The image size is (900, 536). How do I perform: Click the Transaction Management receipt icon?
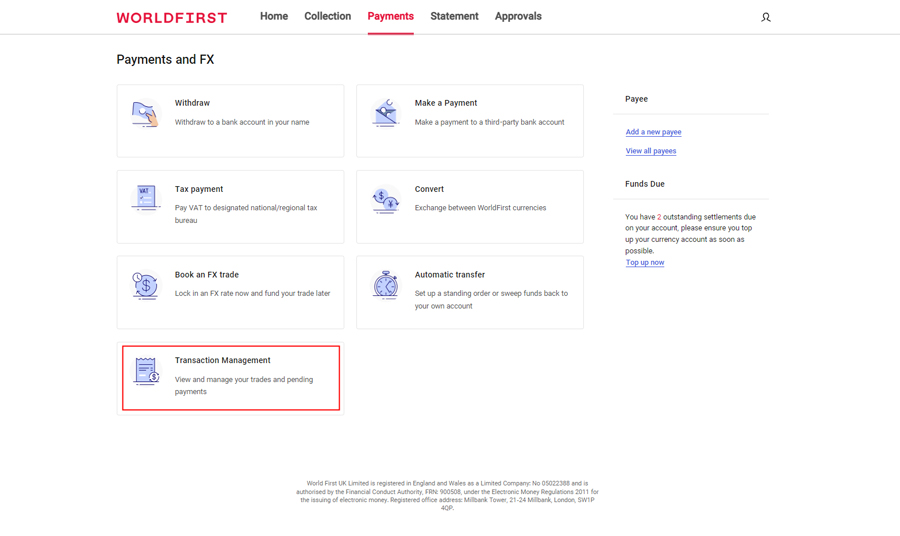pos(146,371)
